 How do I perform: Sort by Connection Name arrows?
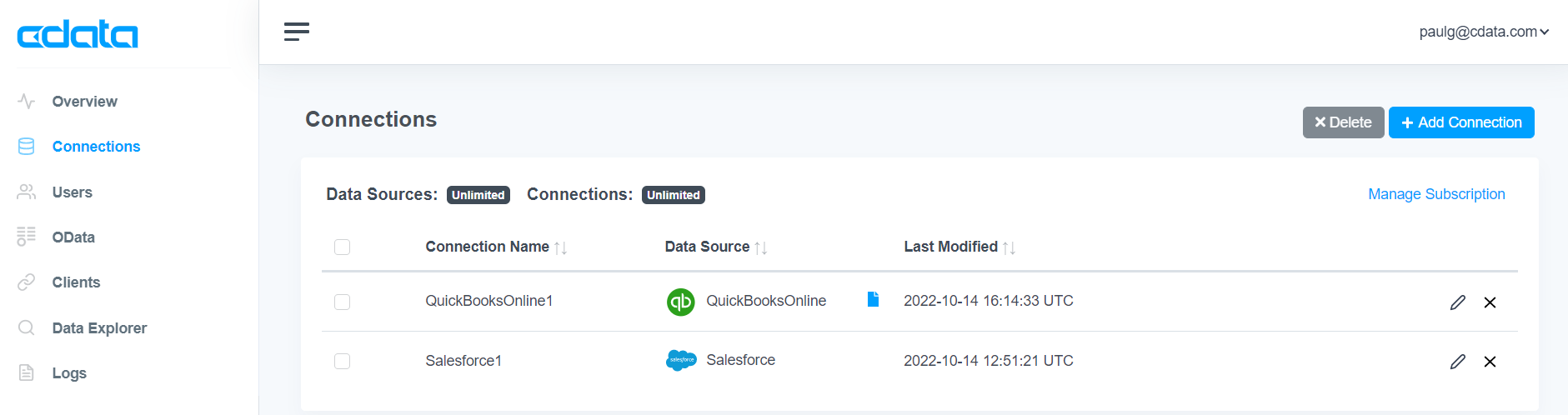point(561,247)
